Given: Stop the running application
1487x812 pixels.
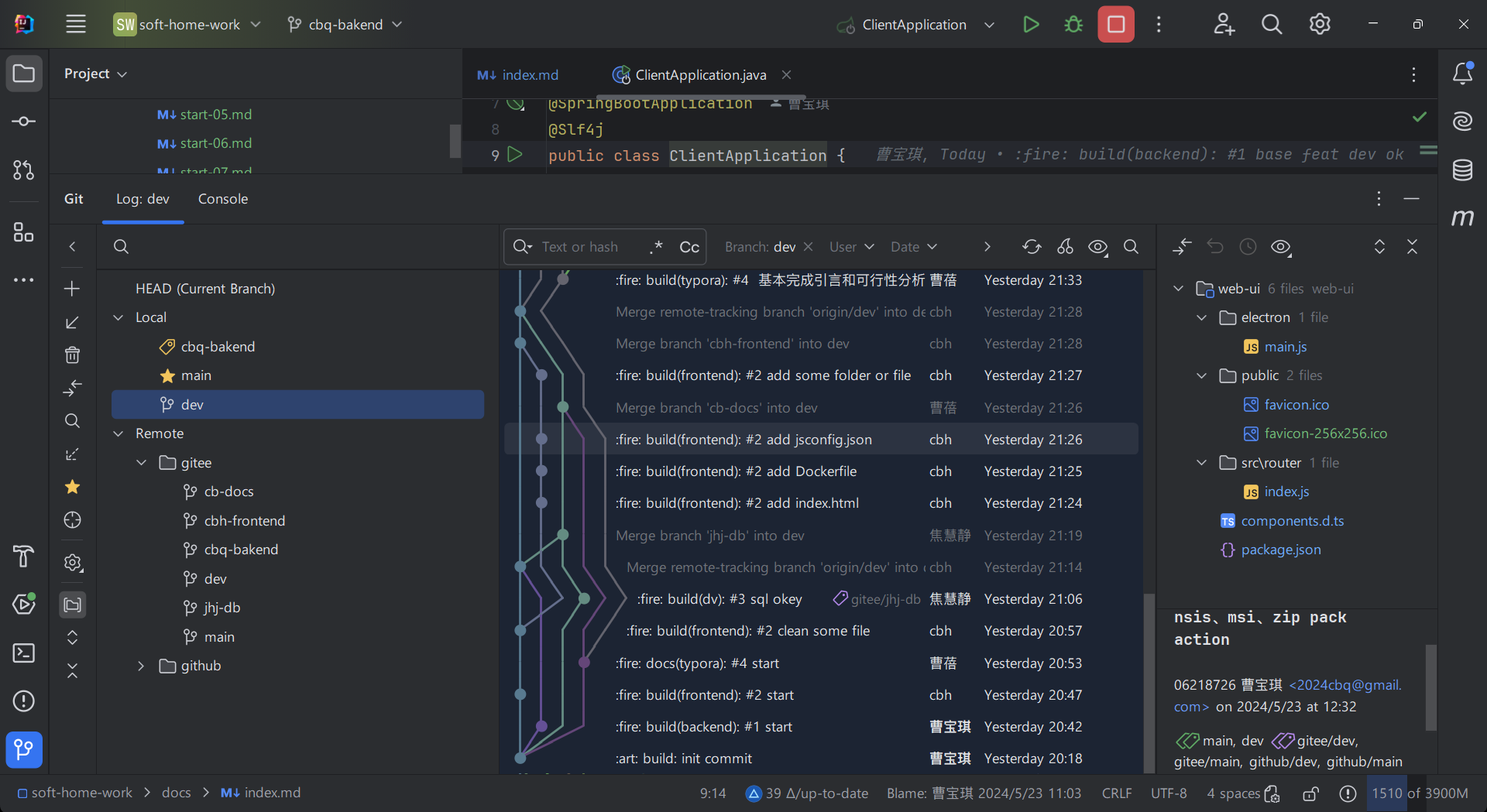Looking at the screenshot, I should (x=1116, y=24).
